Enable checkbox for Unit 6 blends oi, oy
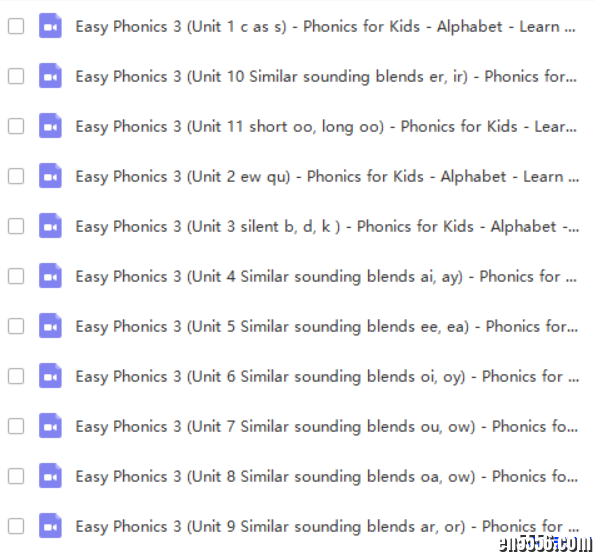This screenshot has height=555, width=596. tap(16, 376)
